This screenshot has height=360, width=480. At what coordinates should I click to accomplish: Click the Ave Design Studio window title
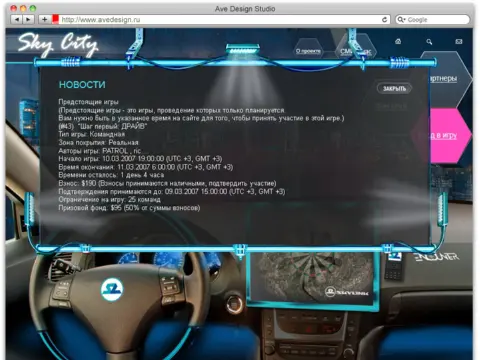click(x=245, y=9)
